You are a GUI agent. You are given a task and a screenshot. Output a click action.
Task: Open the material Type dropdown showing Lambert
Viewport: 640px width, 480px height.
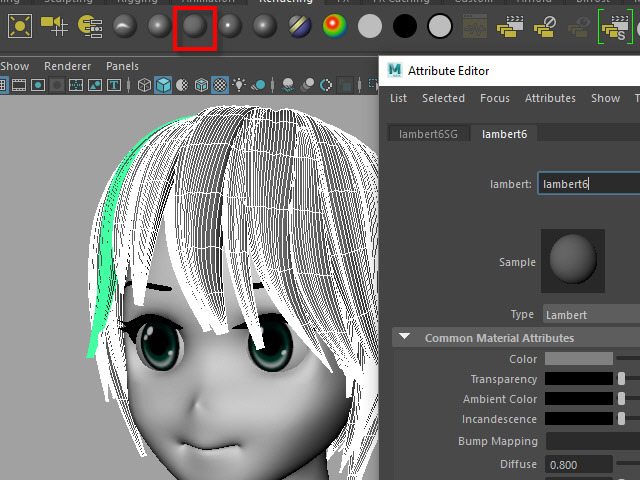pos(591,314)
